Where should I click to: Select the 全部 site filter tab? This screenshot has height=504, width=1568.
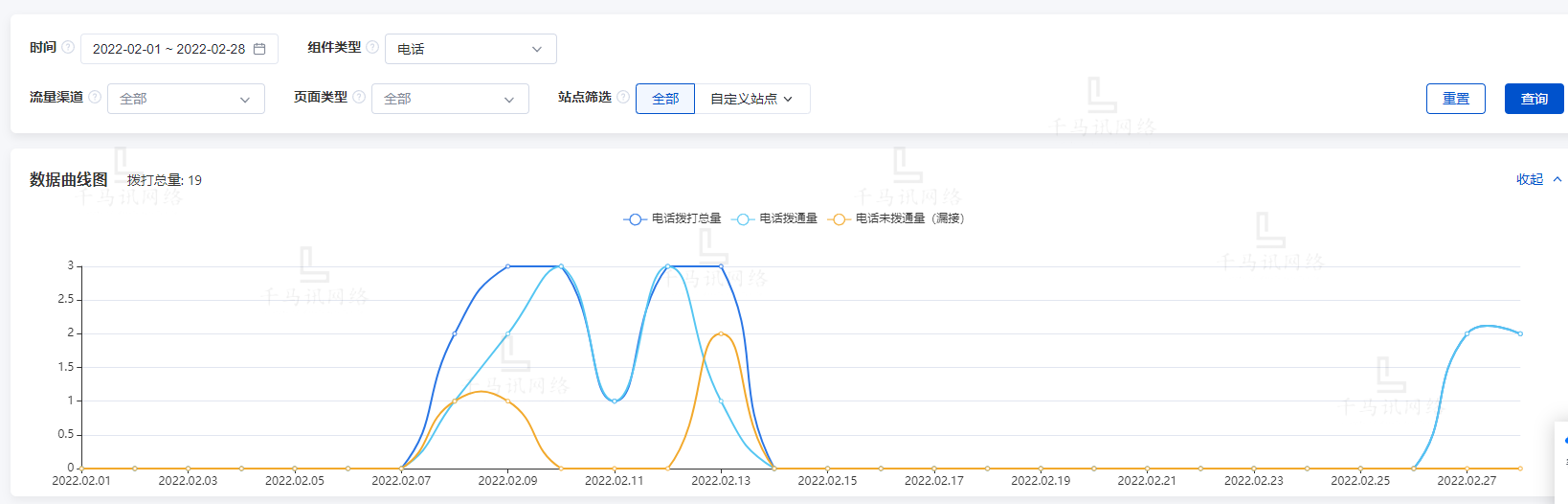(665, 99)
